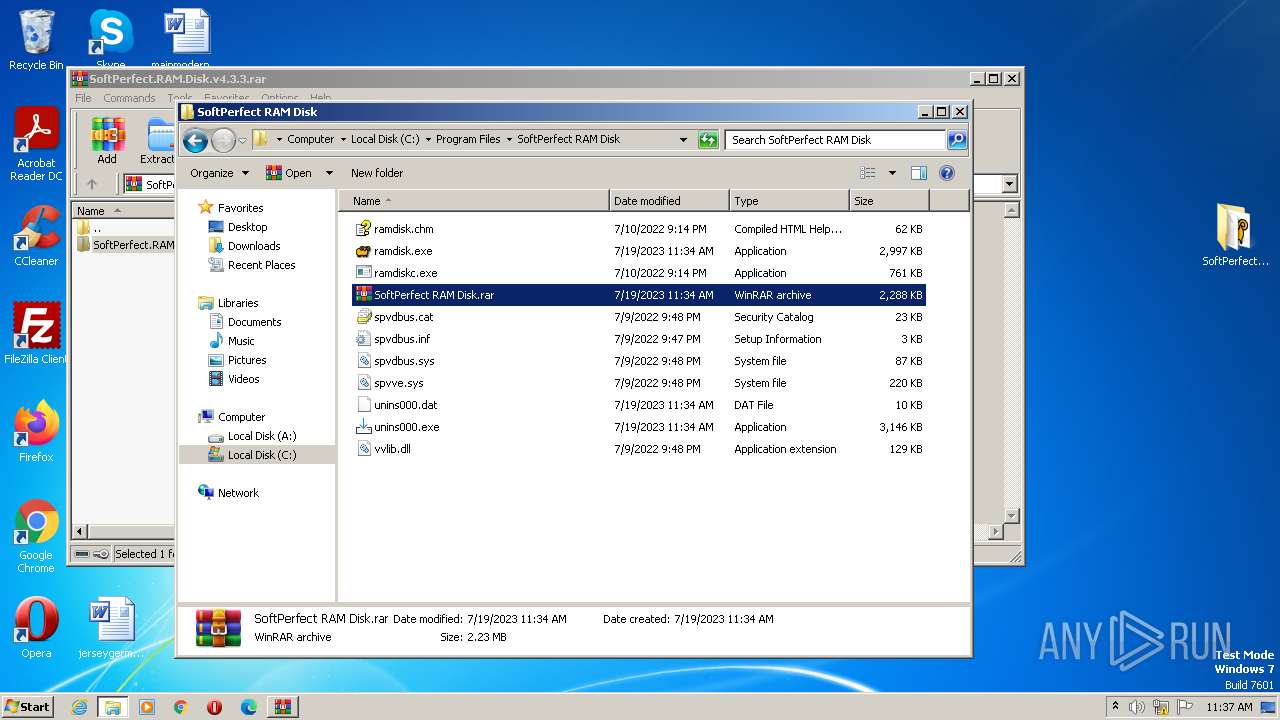Expand WinRAR path dropdown at right
Viewport: 1280px width, 720px height.
coord(1009,184)
